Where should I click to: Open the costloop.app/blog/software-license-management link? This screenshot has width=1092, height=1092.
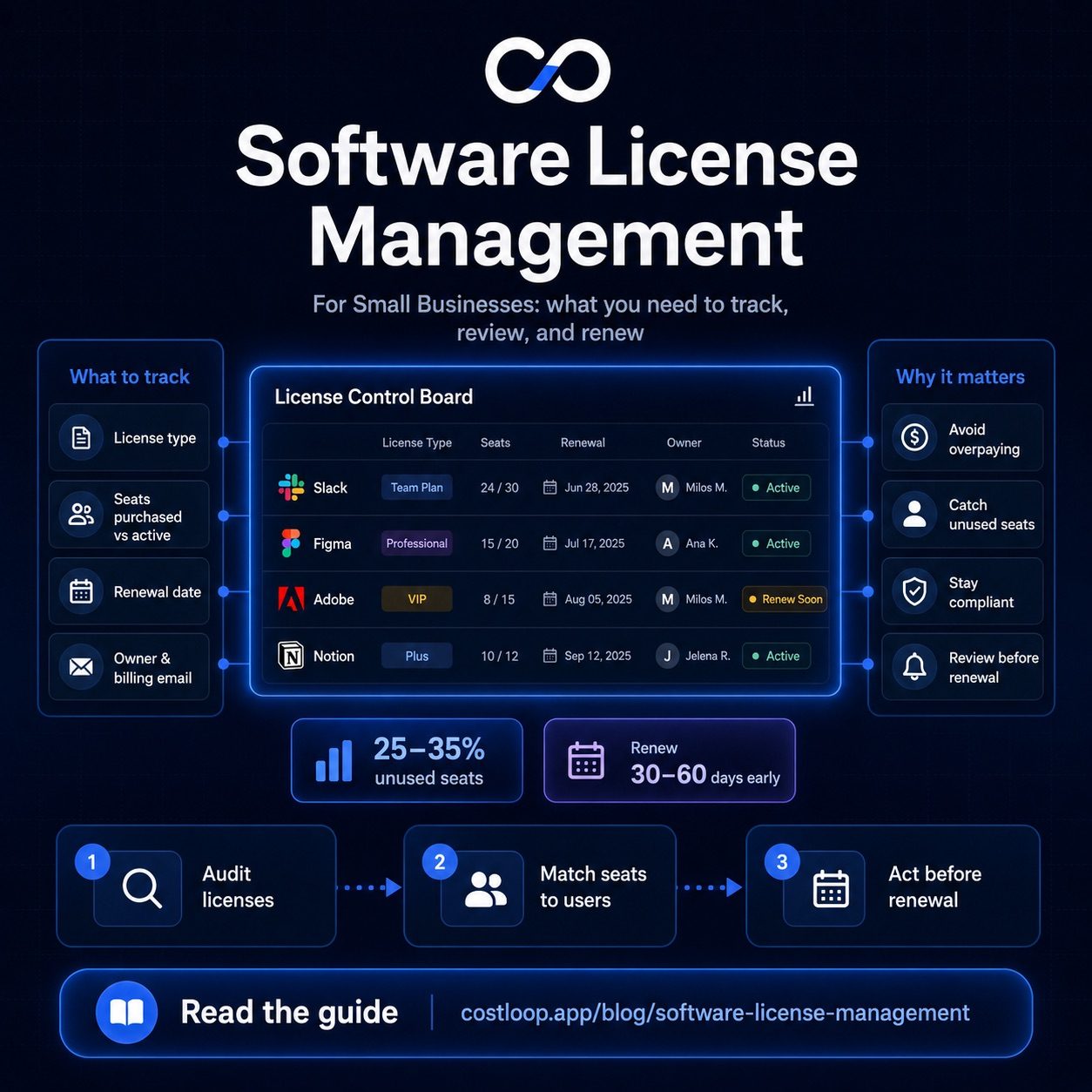714,1013
